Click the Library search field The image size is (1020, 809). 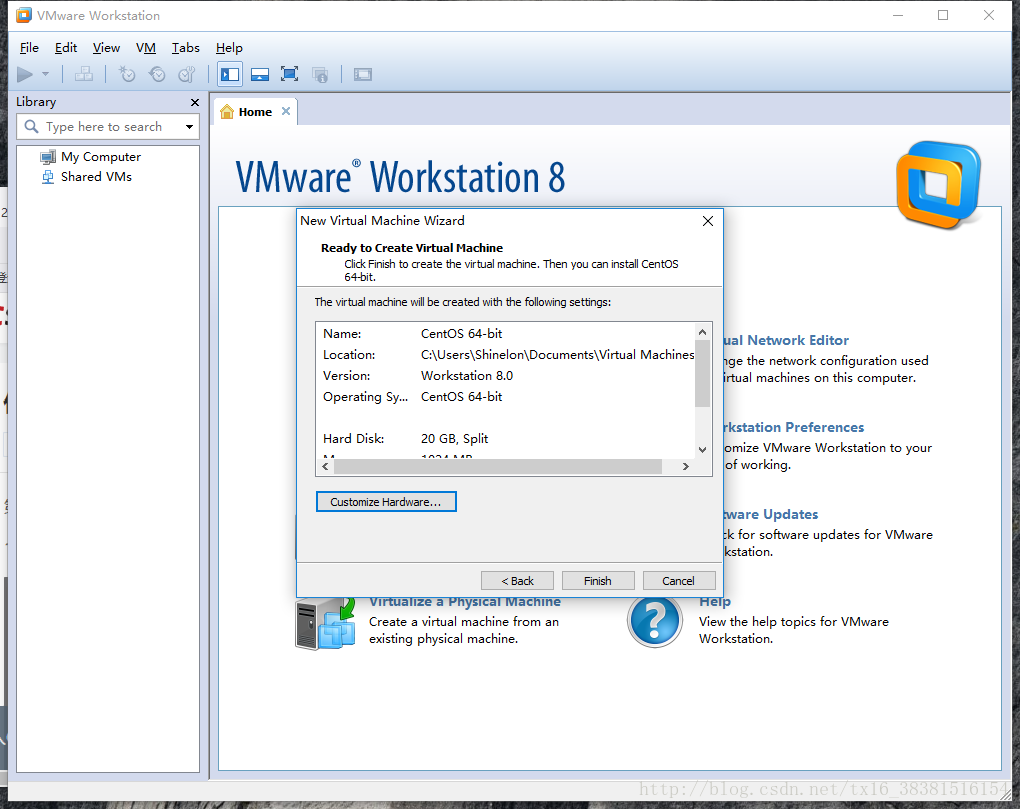pyautogui.click(x=108, y=127)
